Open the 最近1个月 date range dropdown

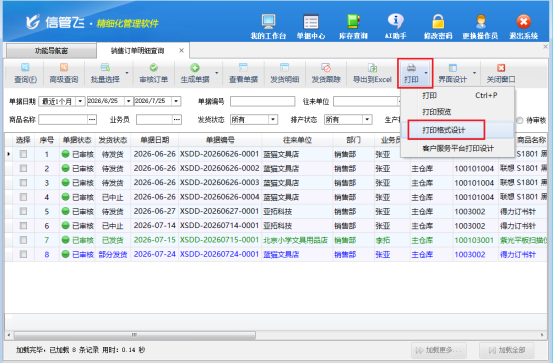coord(80,101)
